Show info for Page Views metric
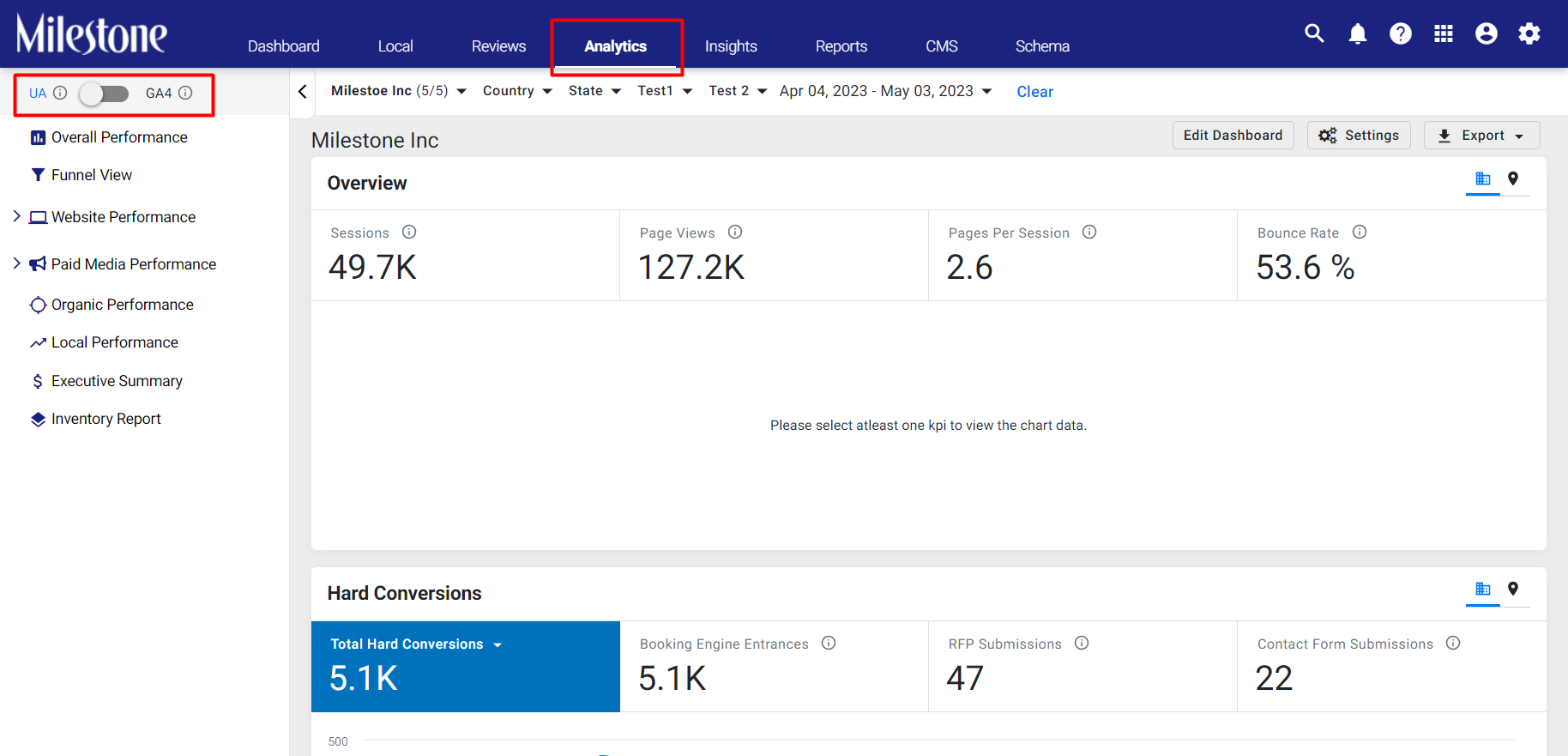 click(x=735, y=232)
